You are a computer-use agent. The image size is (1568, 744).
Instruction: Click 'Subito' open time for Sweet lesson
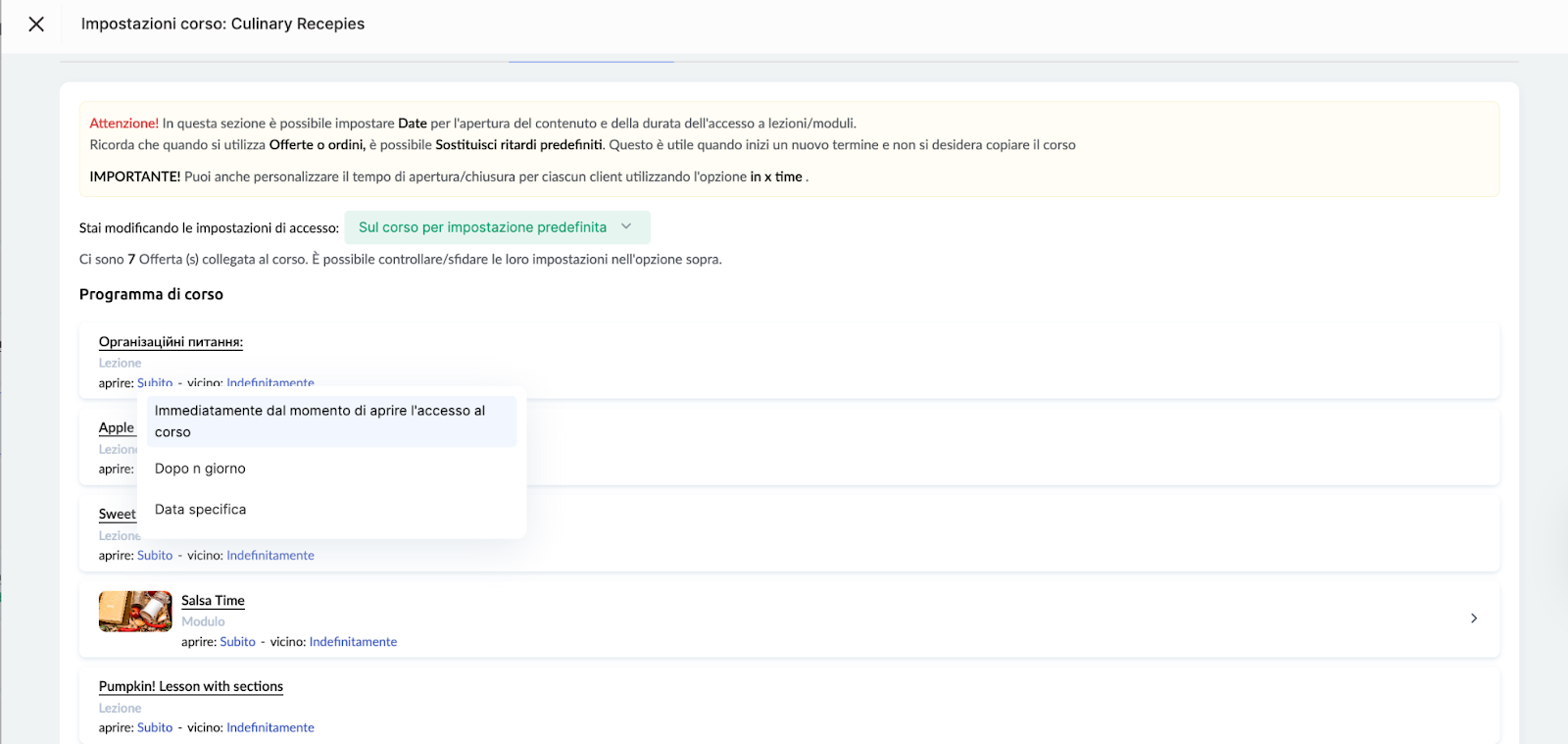155,556
